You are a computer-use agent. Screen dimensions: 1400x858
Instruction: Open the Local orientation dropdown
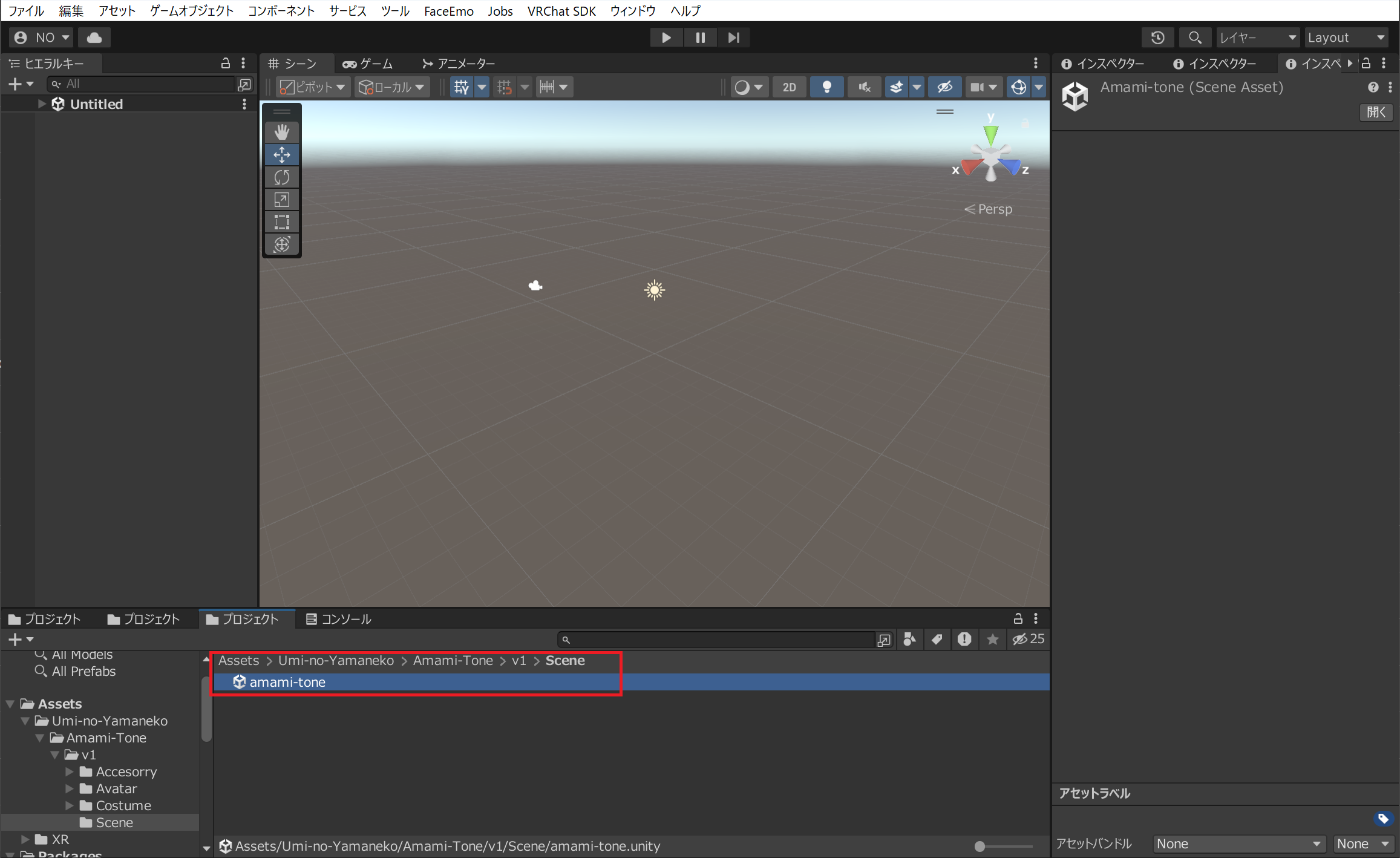point(391,87)
